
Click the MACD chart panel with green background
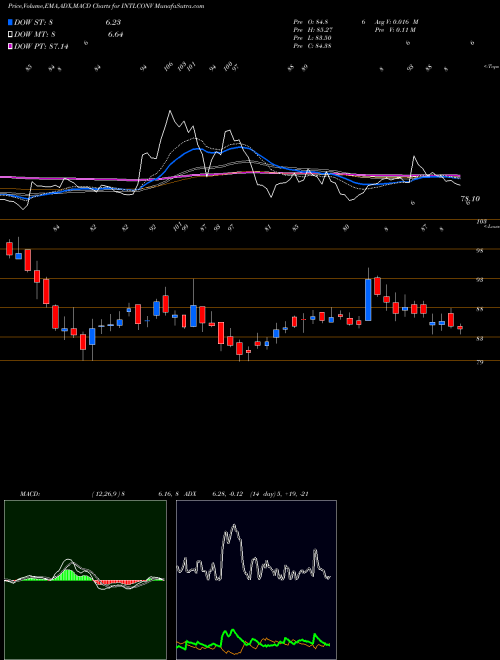[85, 580]
